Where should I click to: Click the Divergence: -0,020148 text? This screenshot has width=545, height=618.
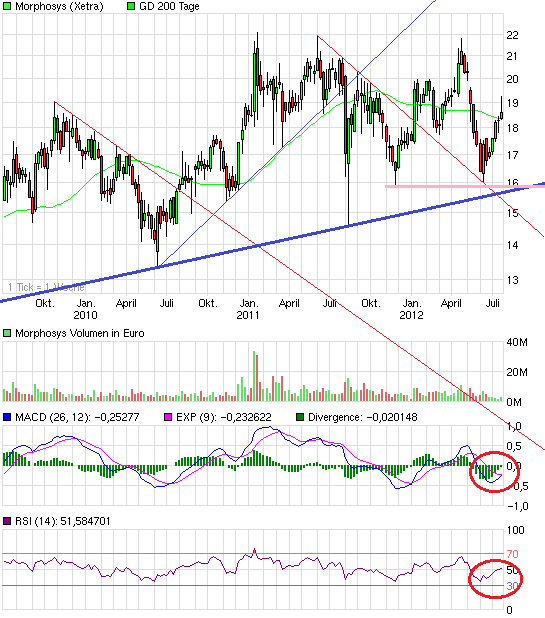pos(363,417)
